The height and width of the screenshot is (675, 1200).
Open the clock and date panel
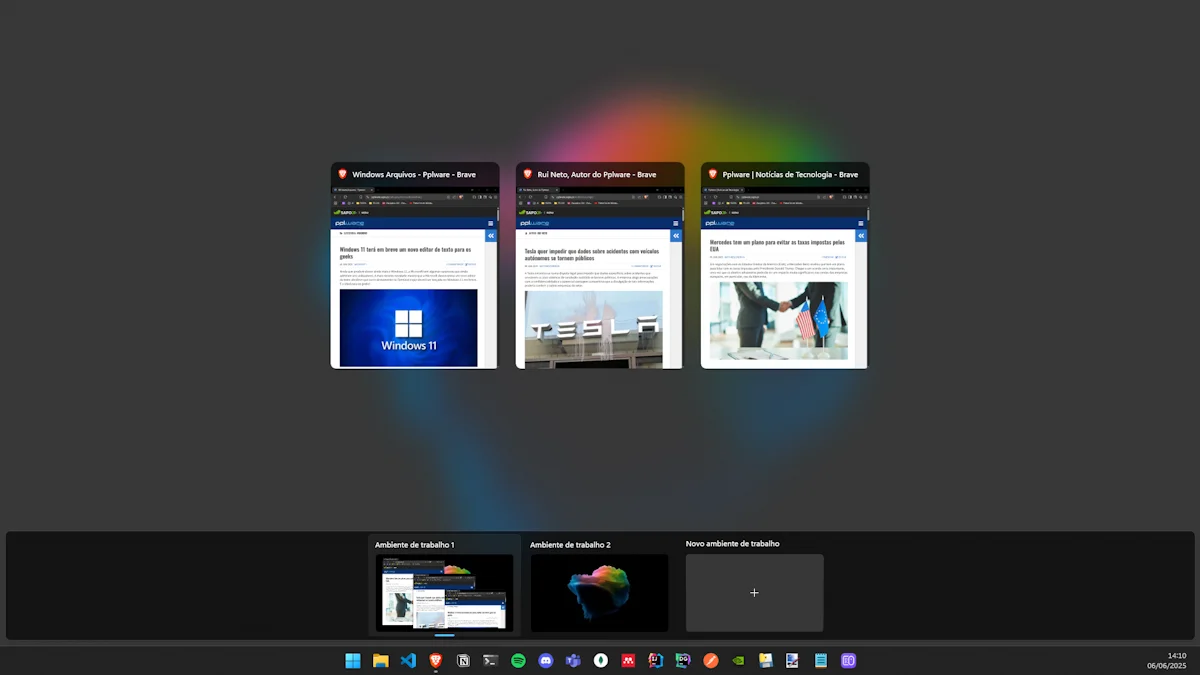[1166, 661]
